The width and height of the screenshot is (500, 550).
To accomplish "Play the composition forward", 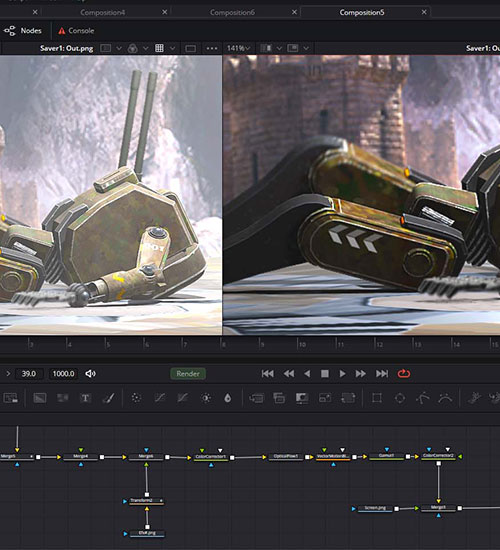I will coord(342,374).
